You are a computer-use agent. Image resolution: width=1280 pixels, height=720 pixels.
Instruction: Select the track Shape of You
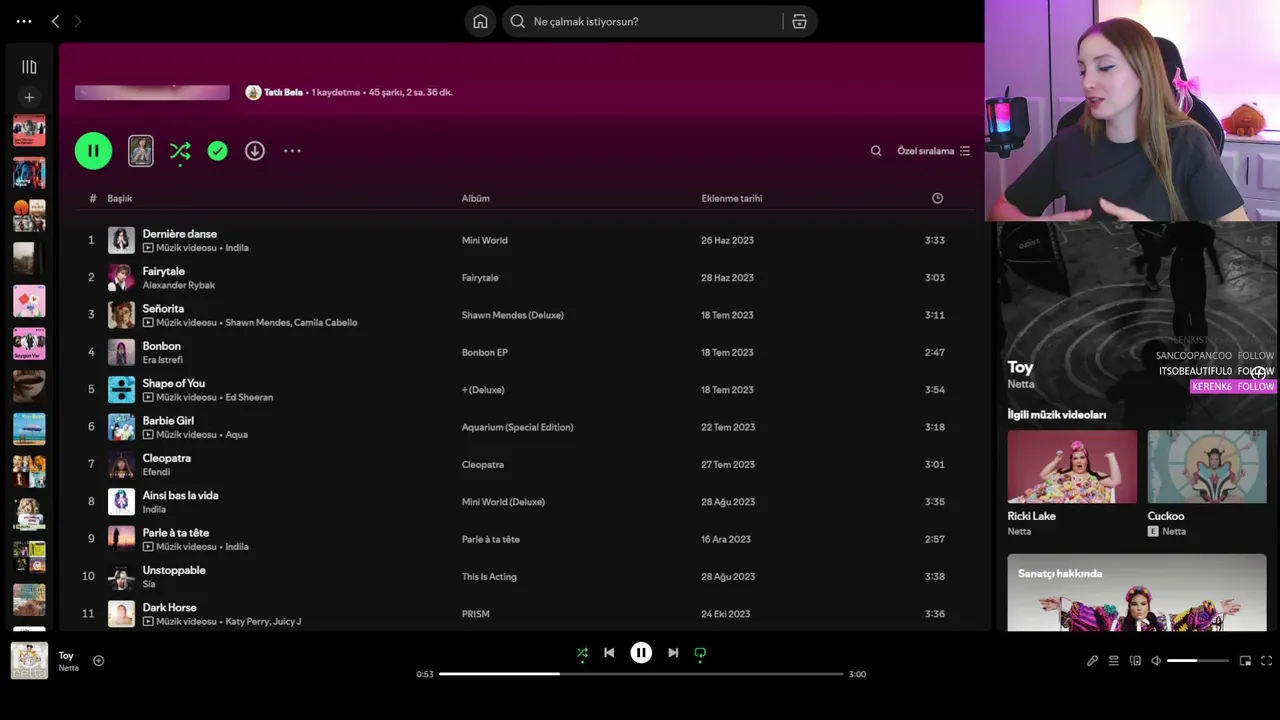174,383
